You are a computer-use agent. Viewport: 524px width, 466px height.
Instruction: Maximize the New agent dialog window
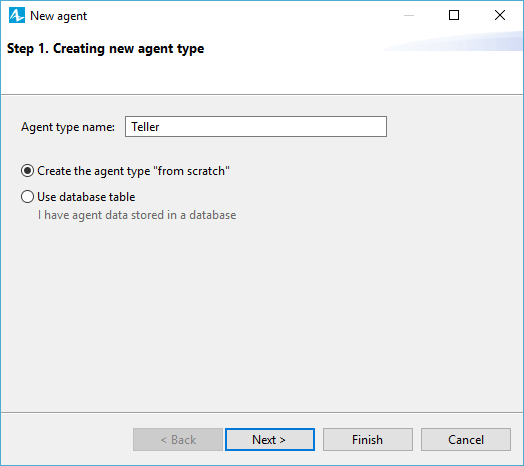click(x=453, y=15)
